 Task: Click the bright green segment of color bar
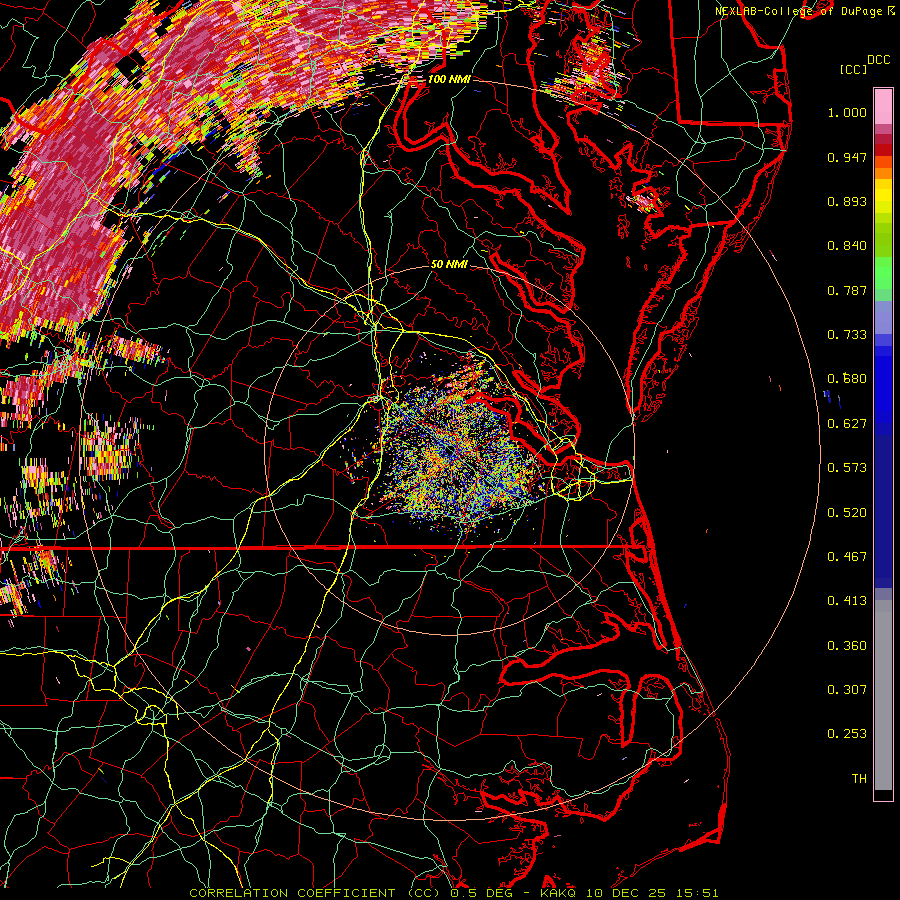(x=883, y=273)
